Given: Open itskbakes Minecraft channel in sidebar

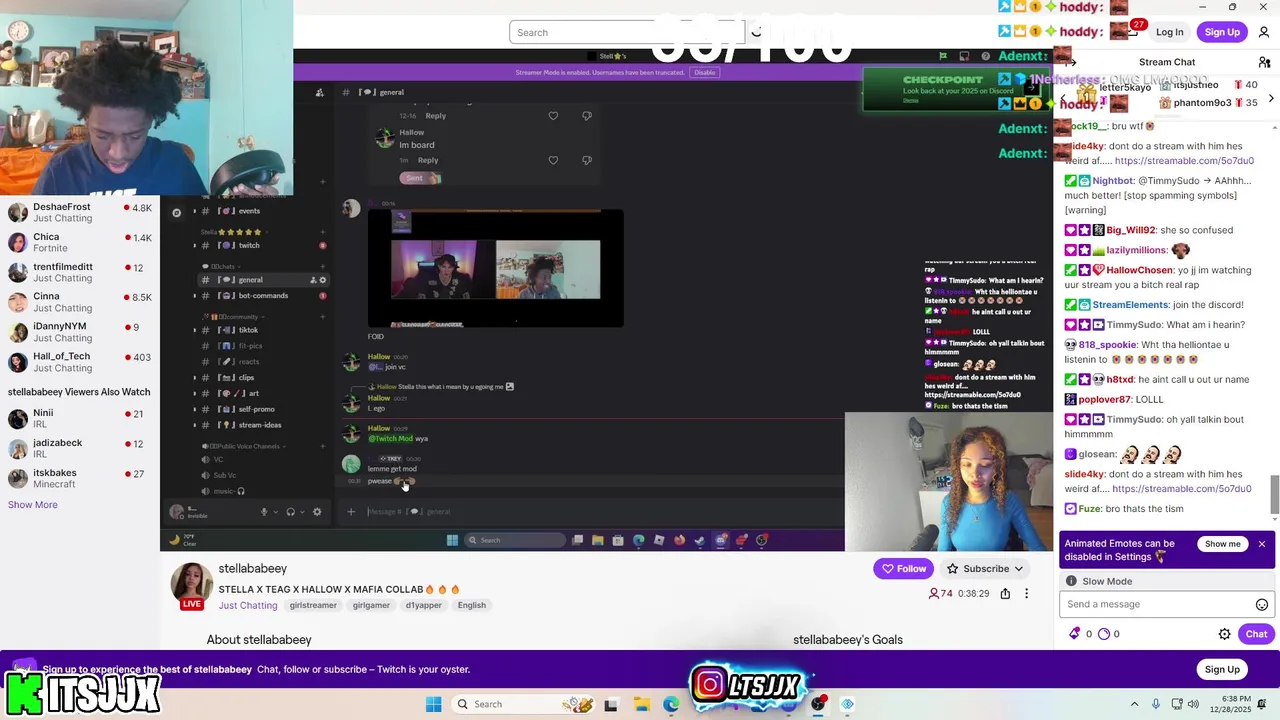Looking at the screenshot, I should tap(80, 479).
